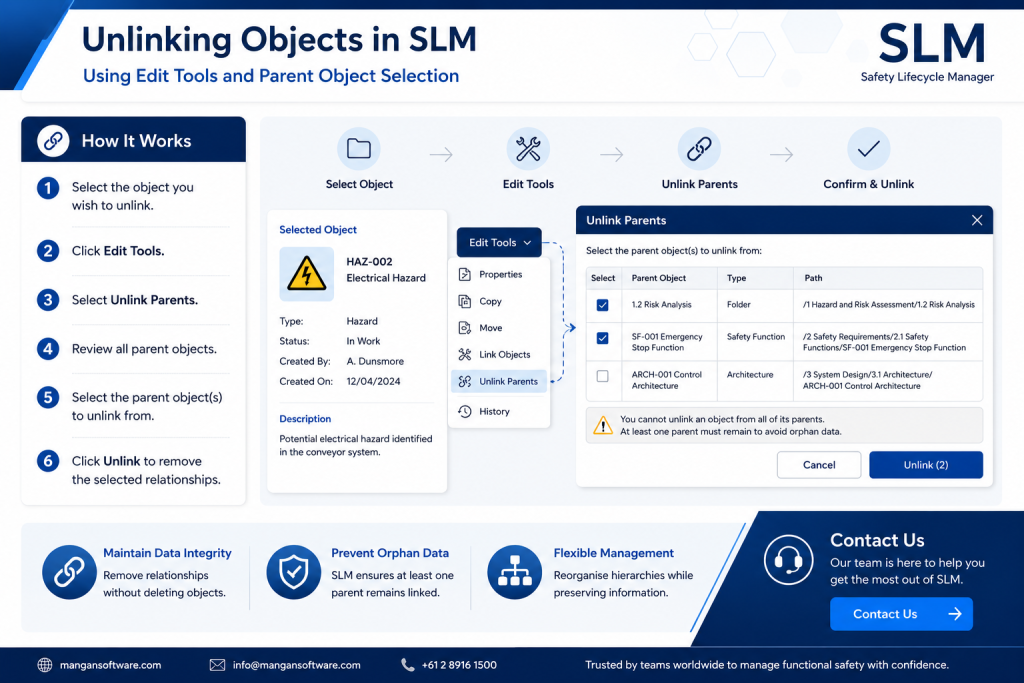The height and width of the screenshot is (683, 1024).
Task: Click the 1.2 Risk Analysis parent name
Action: pyautogui.click(x=661, y=305)
